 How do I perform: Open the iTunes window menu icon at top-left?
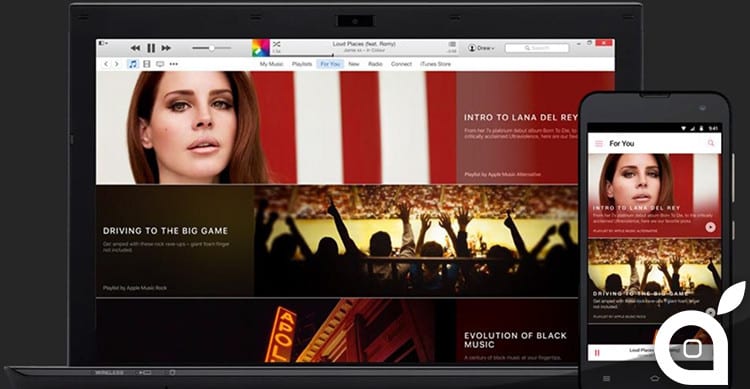point(102,44)
